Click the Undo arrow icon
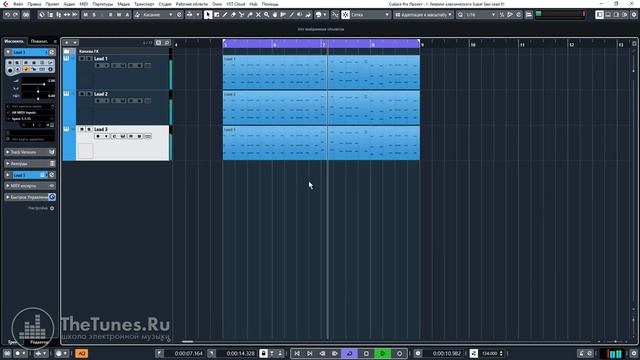This screenshot has height=360, width=640. tap(7, 15)
